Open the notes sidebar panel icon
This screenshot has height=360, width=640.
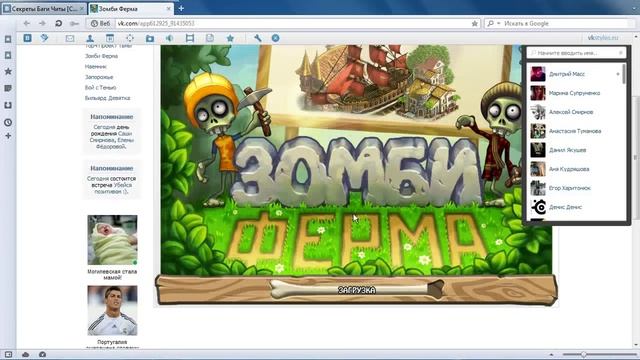(x=8, y=88)
